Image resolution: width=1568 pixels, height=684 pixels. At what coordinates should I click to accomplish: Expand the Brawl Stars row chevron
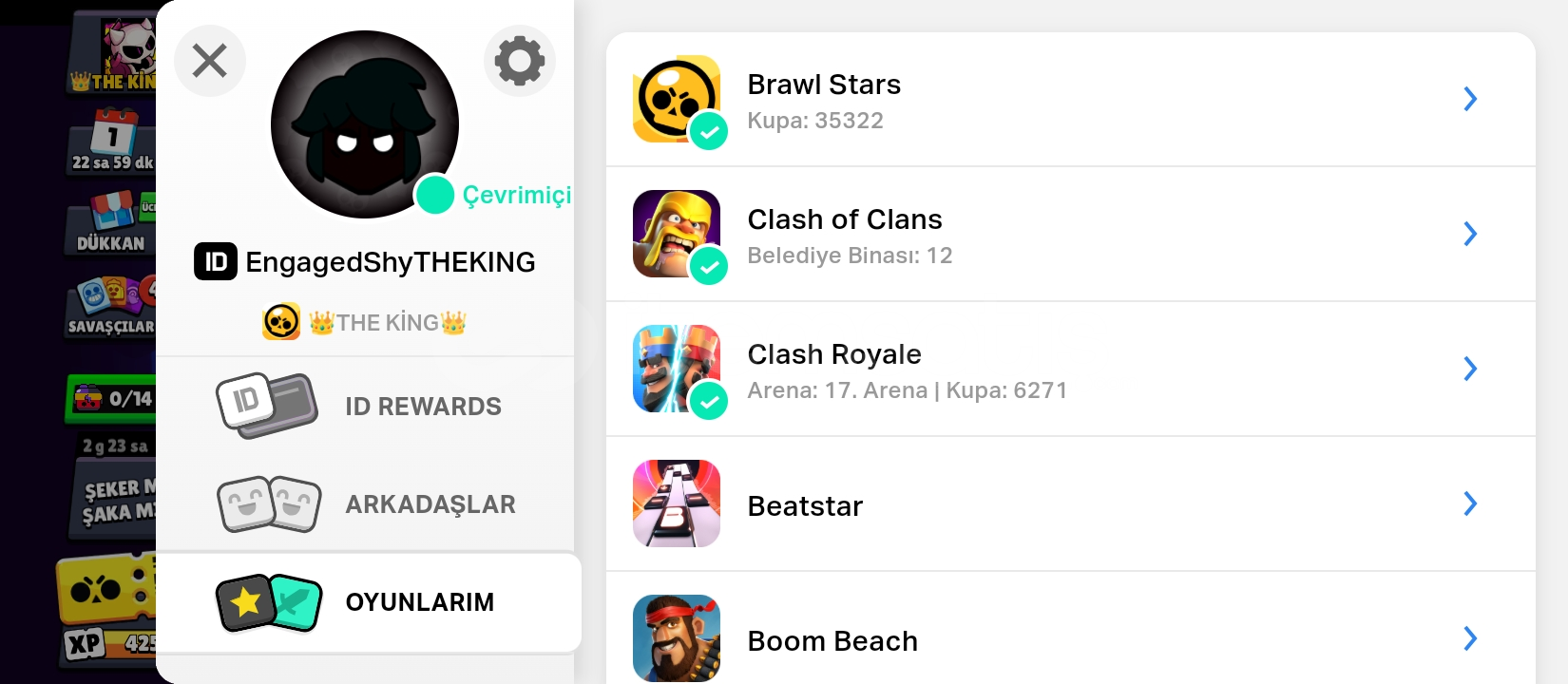[x=1470, y=99]
